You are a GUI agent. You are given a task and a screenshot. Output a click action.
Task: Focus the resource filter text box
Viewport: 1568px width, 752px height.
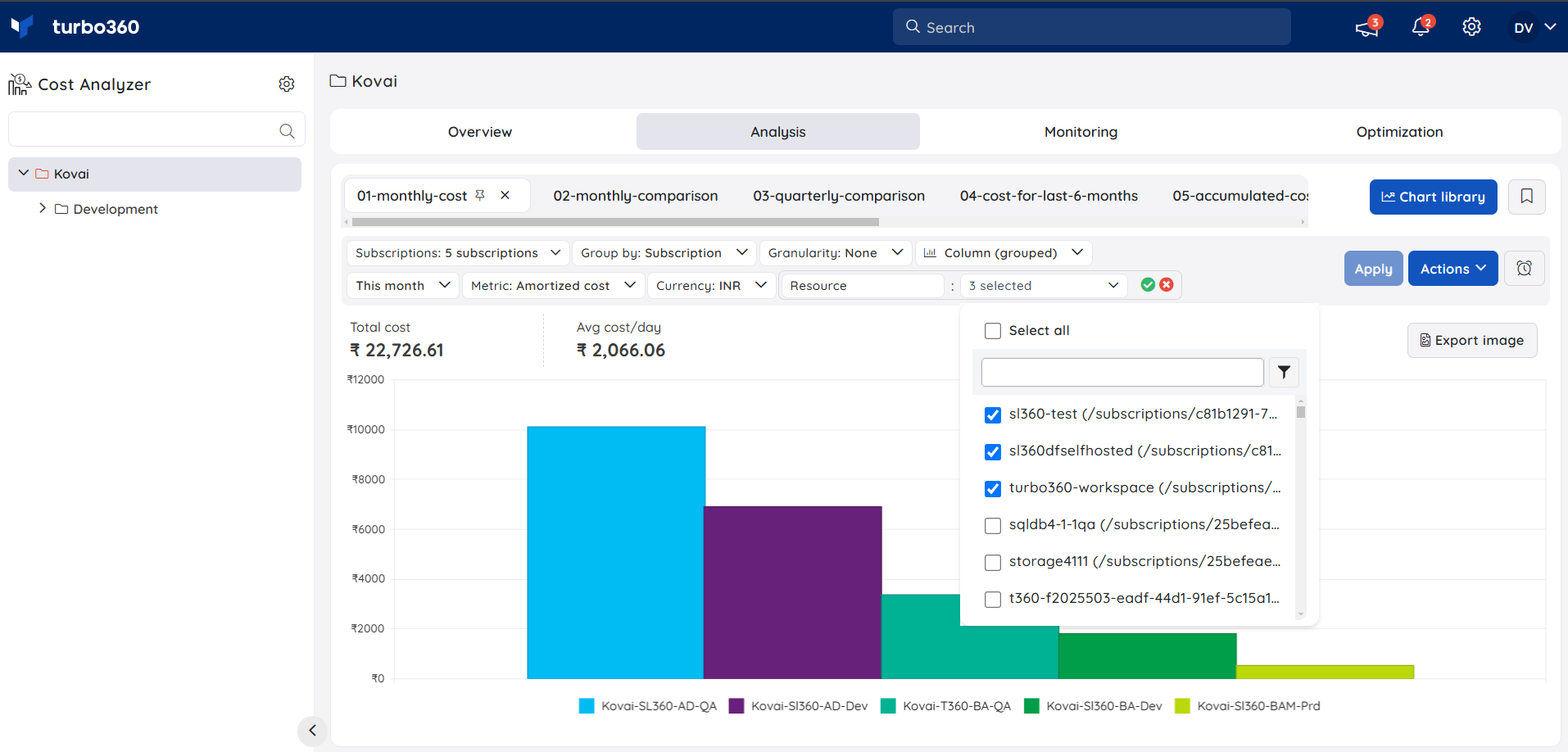click(1122, 372)
